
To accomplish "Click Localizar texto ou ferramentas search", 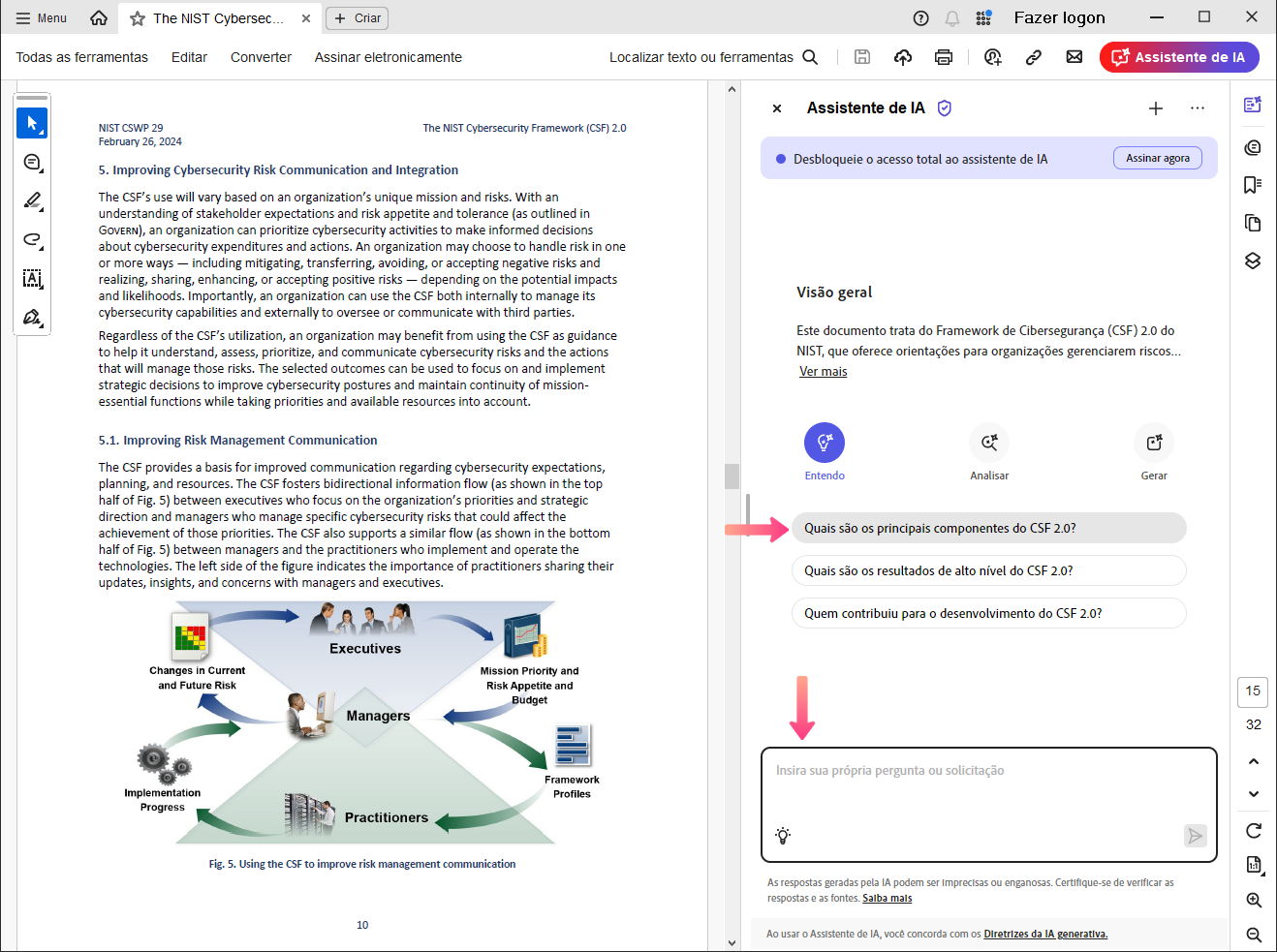I will pos(714,57).
